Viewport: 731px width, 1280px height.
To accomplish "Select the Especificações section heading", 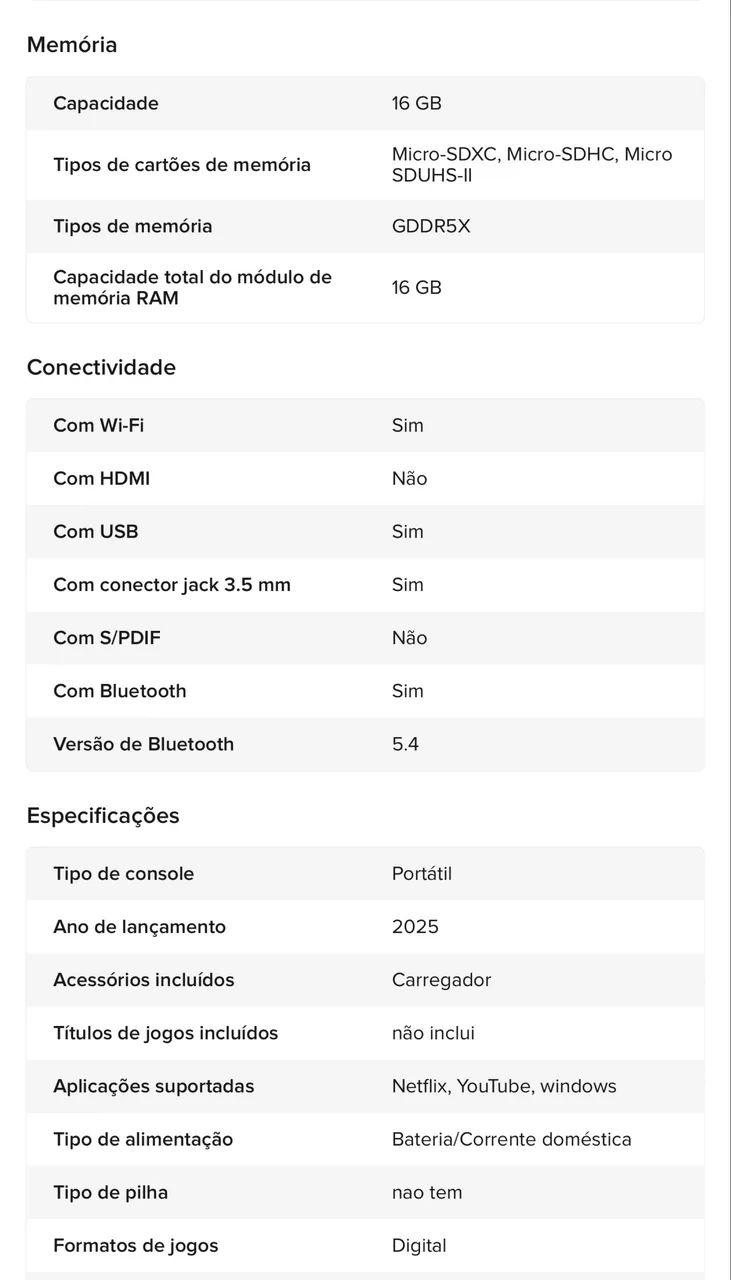I will pos(103,816).
